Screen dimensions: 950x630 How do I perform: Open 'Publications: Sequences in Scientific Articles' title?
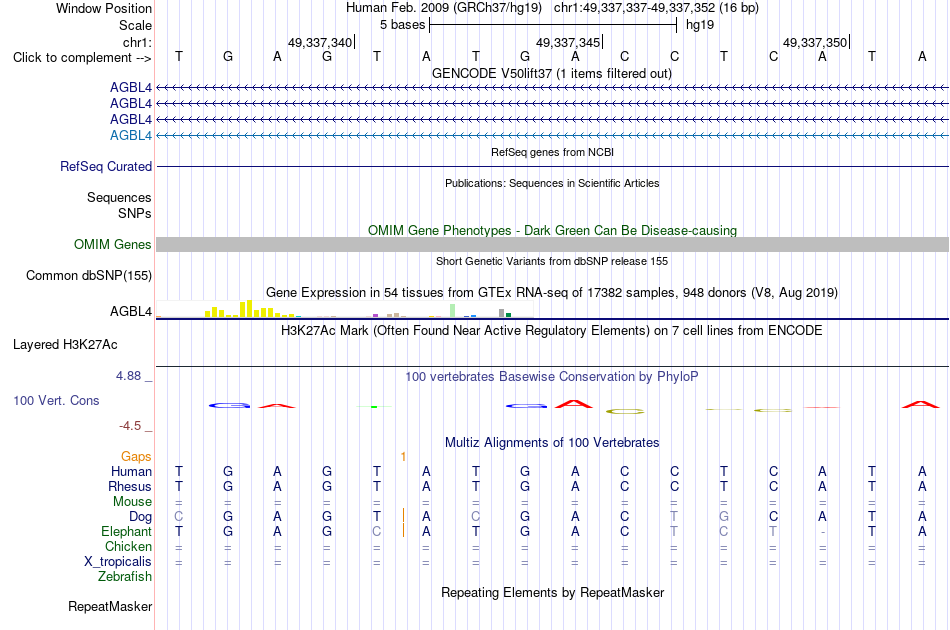pos(552,183)
